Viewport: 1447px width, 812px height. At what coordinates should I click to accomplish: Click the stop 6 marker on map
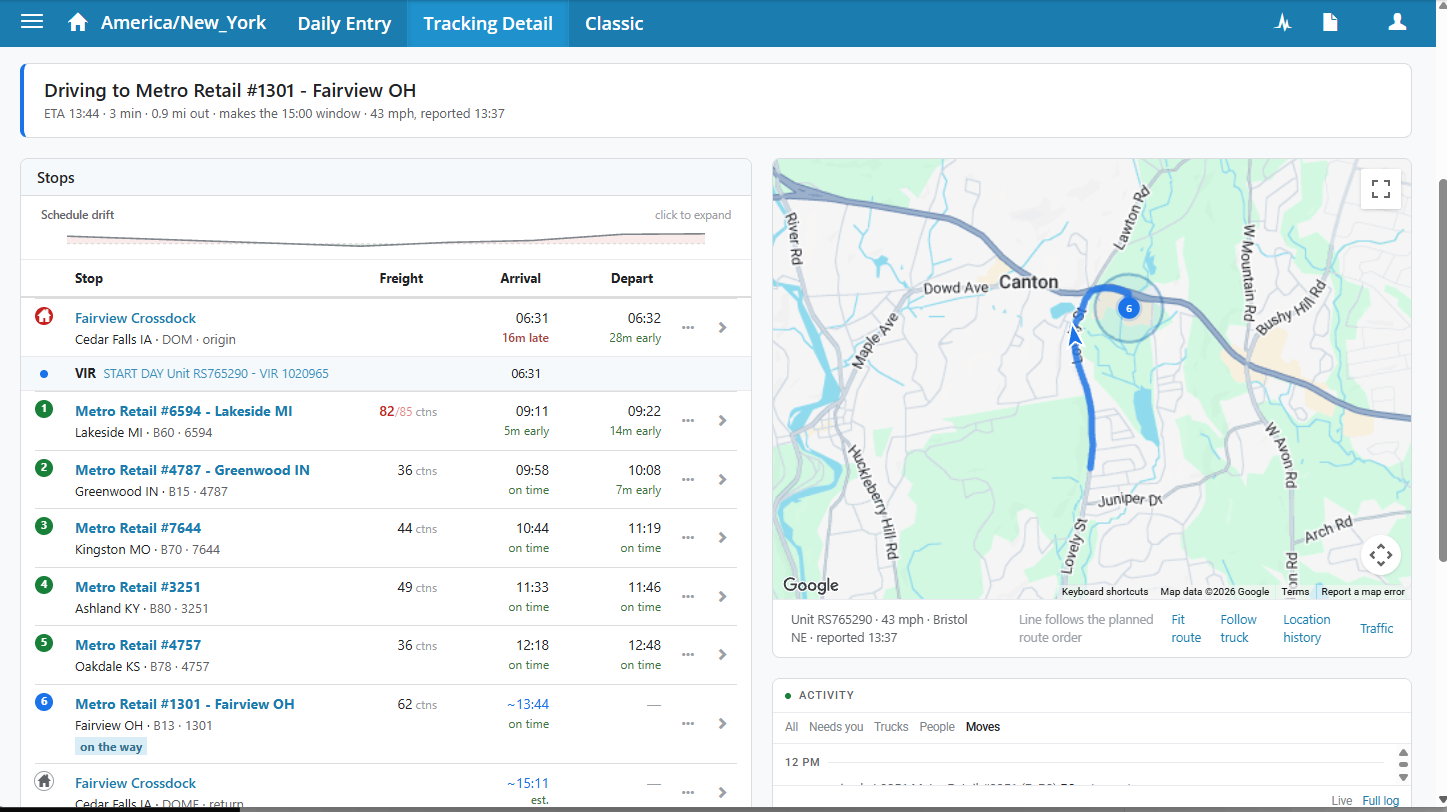[1128, 308]
